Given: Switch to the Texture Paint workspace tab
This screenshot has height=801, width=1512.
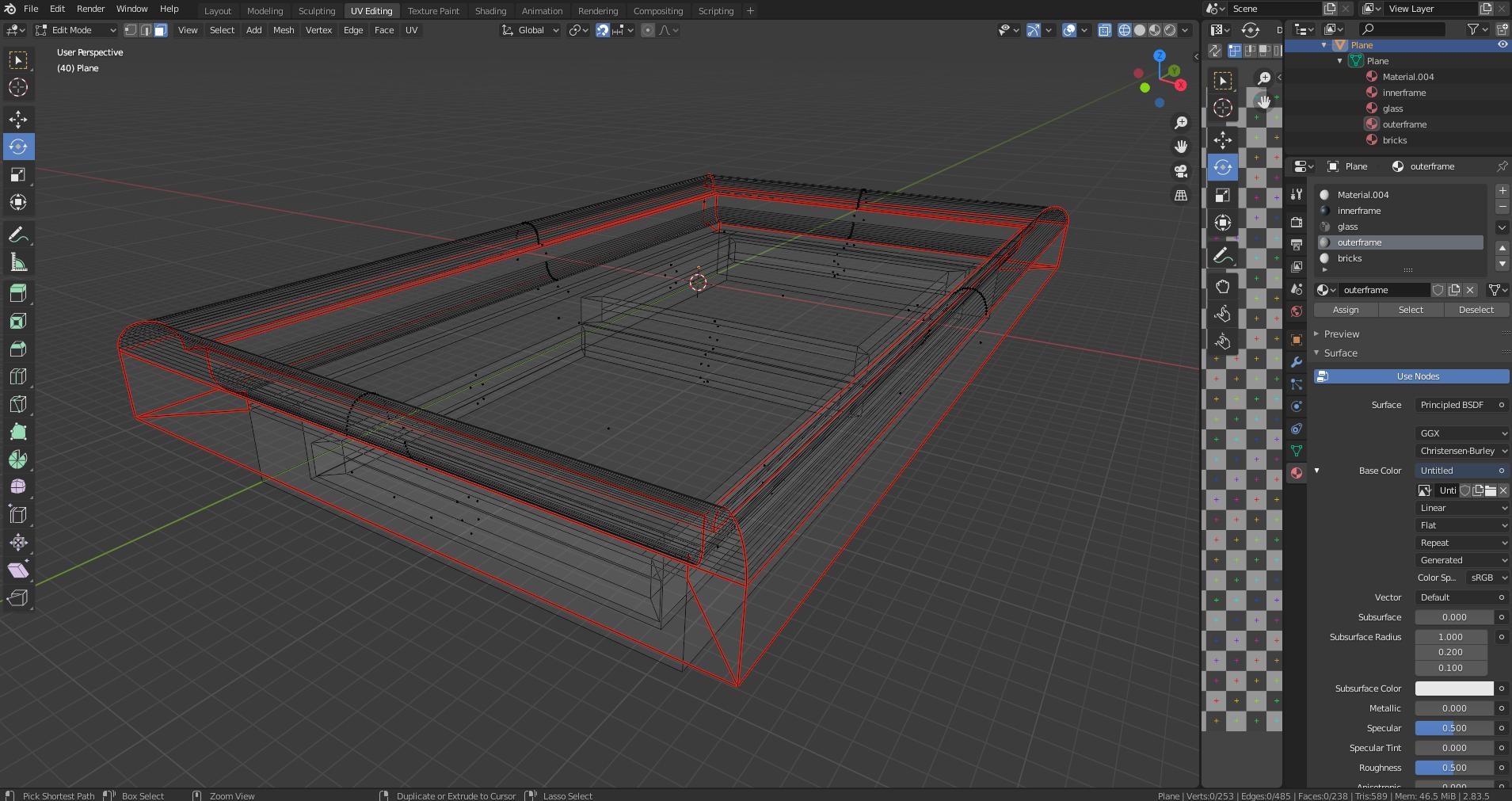Looking at the screenshot, I should [x=433, y=11].
